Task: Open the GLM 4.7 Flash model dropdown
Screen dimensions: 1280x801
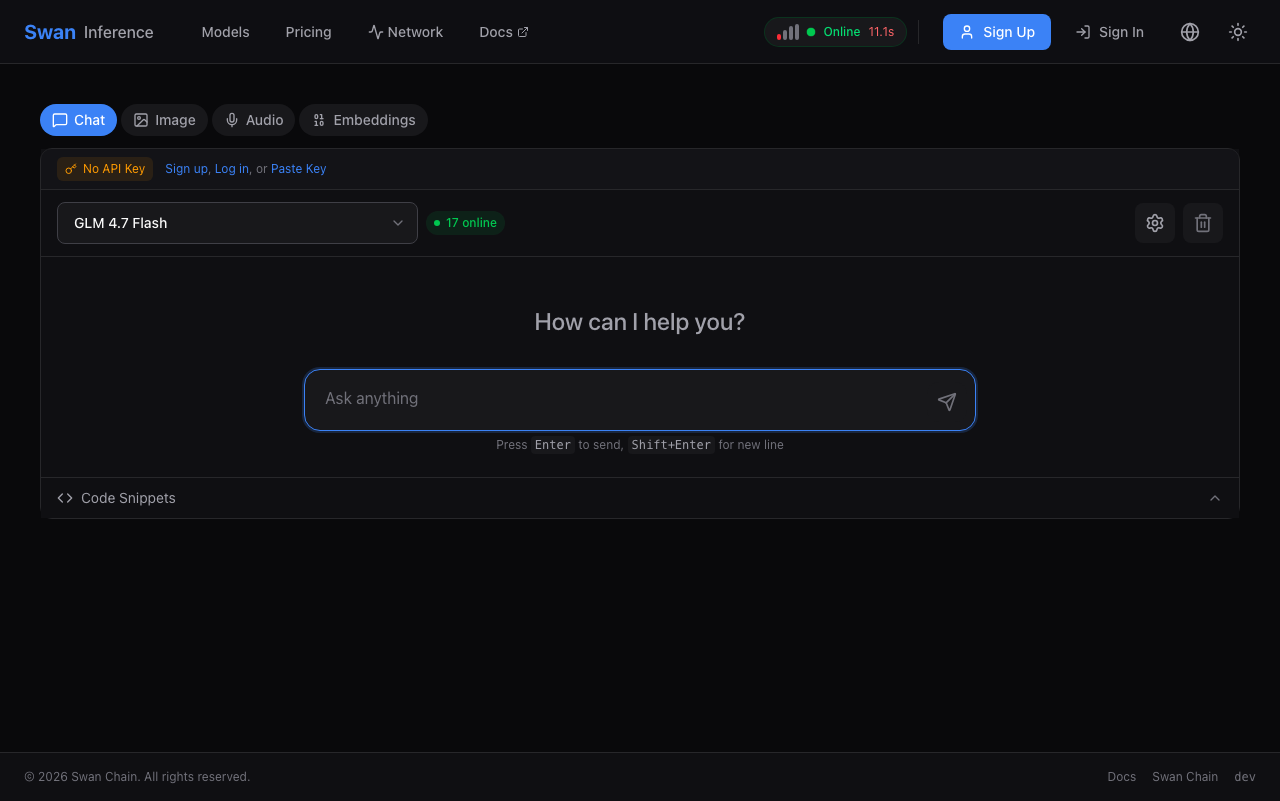Action: pyautogui.click(x=237, y=223)
